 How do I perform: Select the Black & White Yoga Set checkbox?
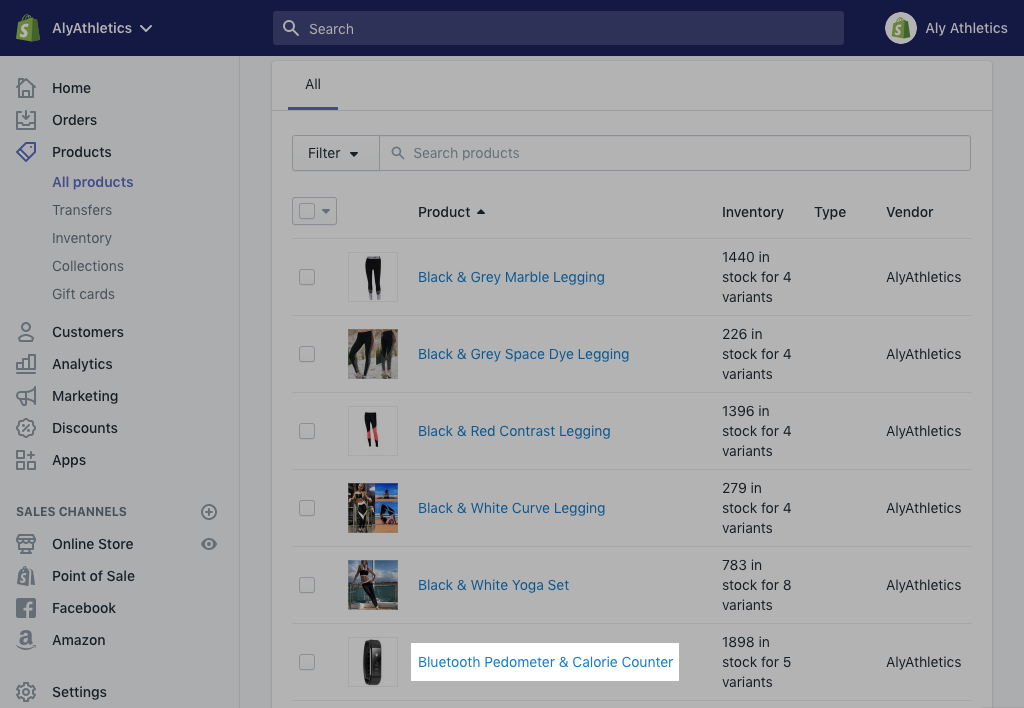pyautogui.click(x=307, y=585)
